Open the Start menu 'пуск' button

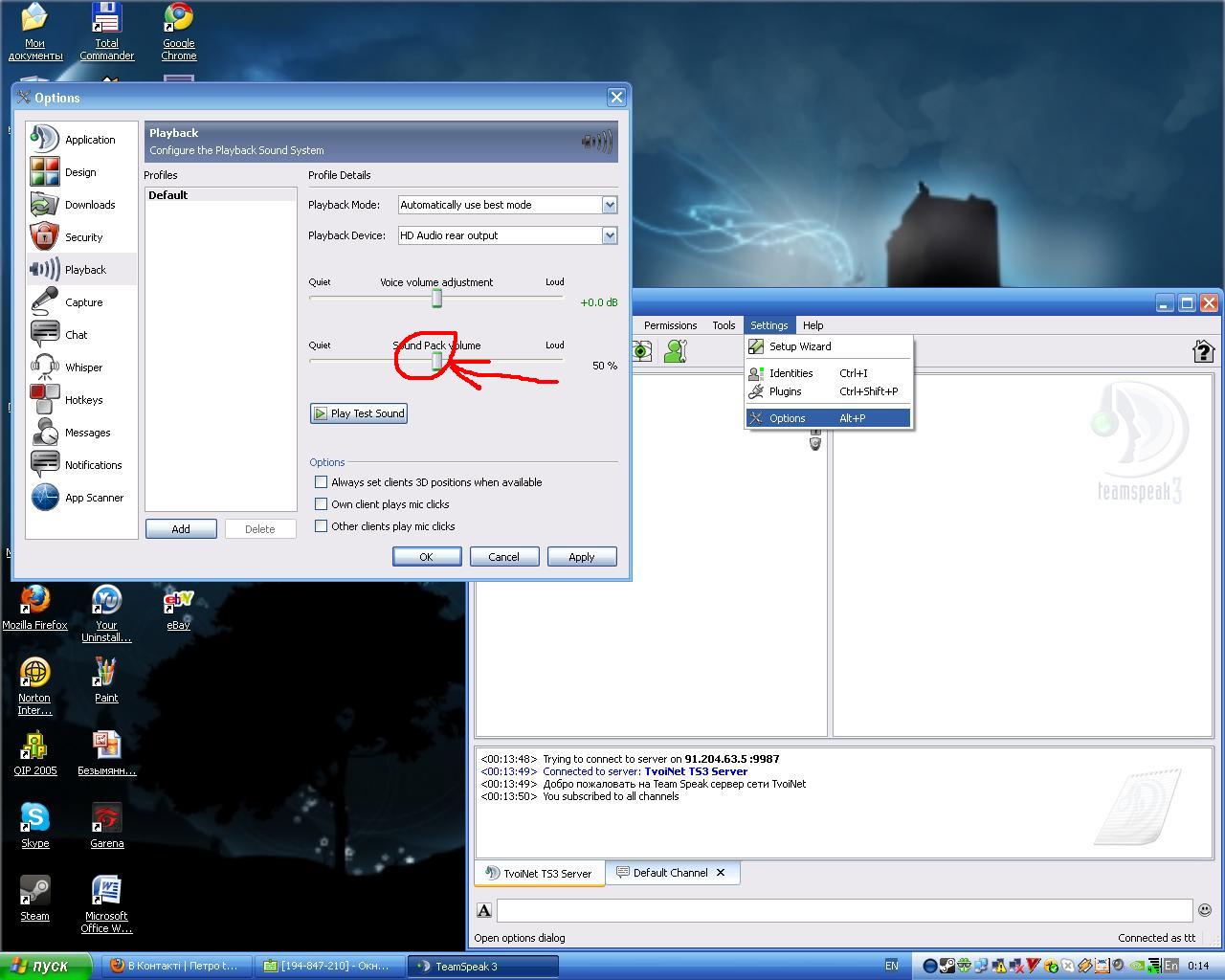point(46,966)
